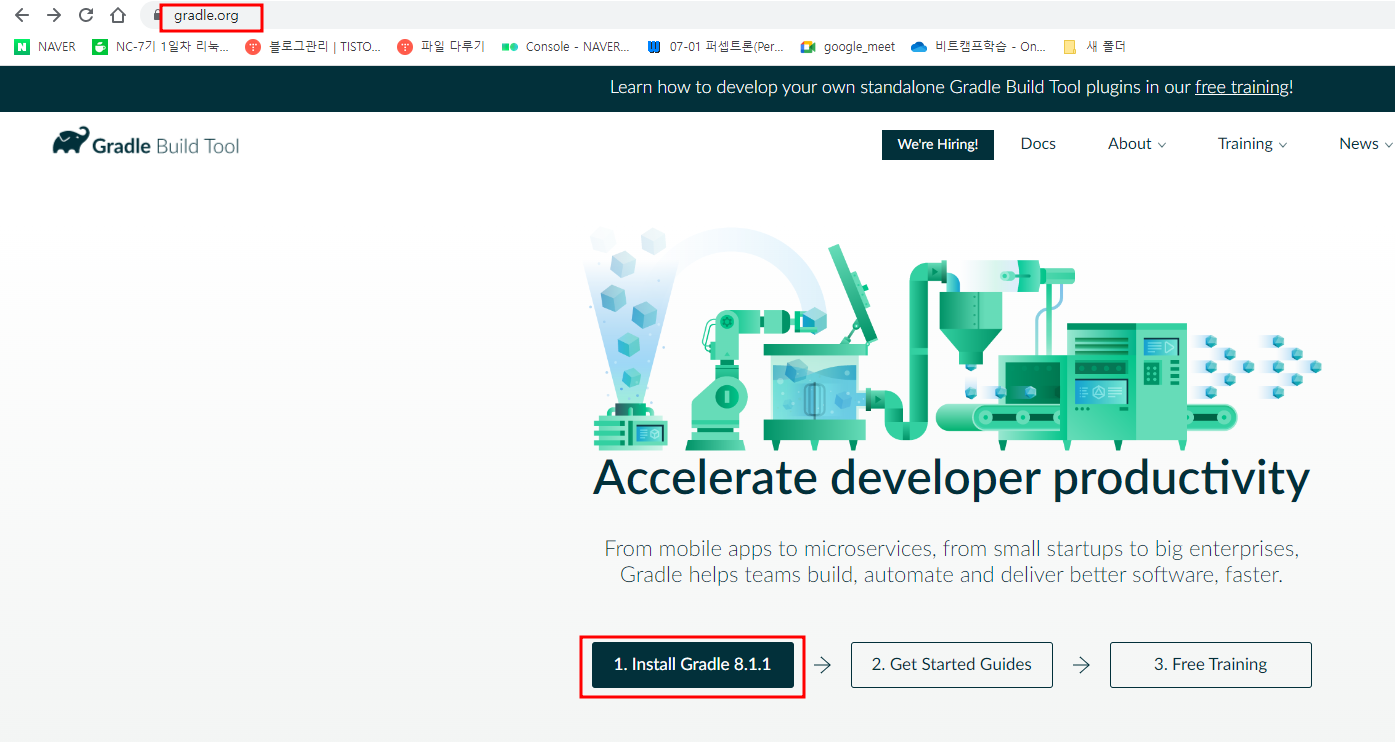Open the NAVER bookmark

[x=46, y=46]
